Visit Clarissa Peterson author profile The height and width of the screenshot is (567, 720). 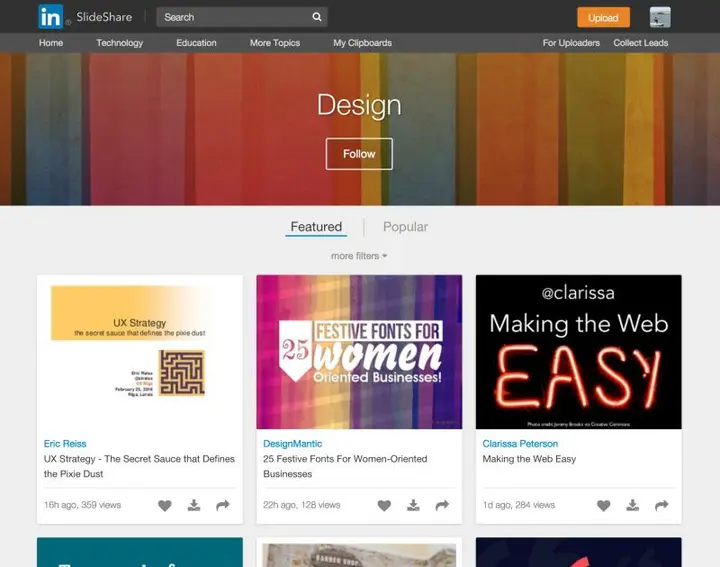pos(520,443)
